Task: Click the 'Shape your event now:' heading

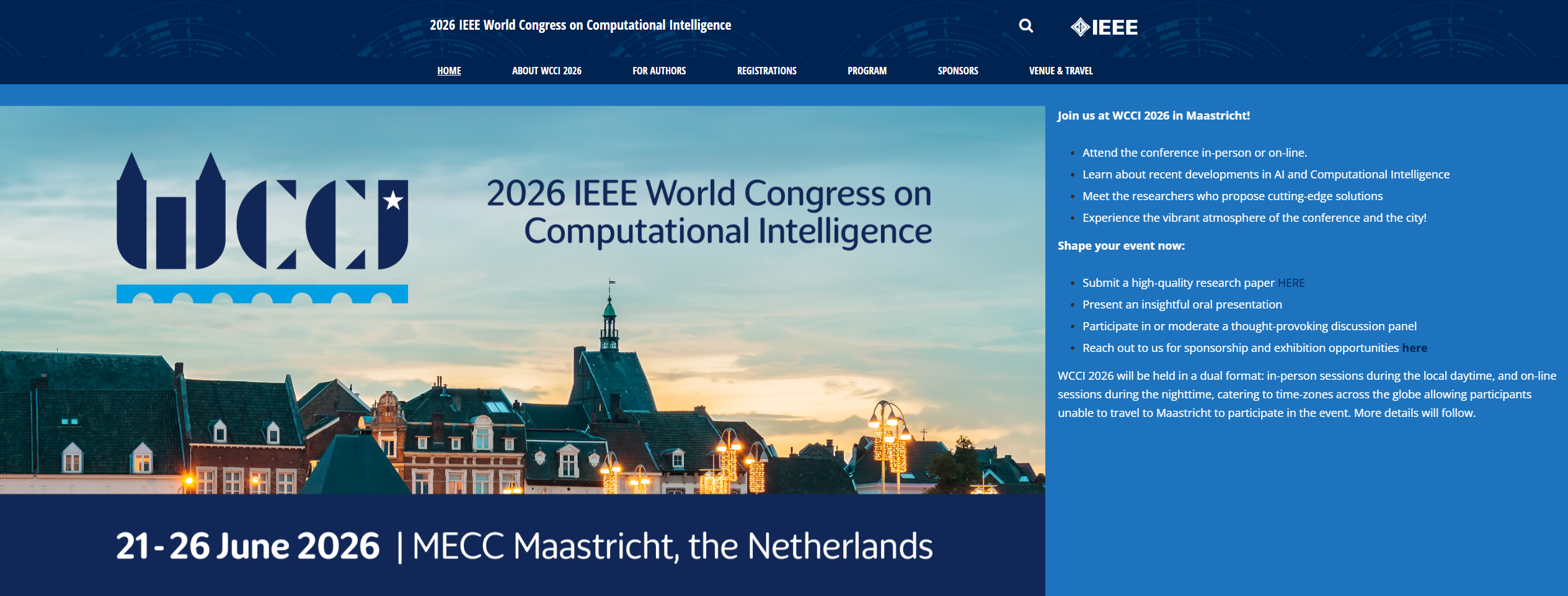Action: pos(1121,246)
